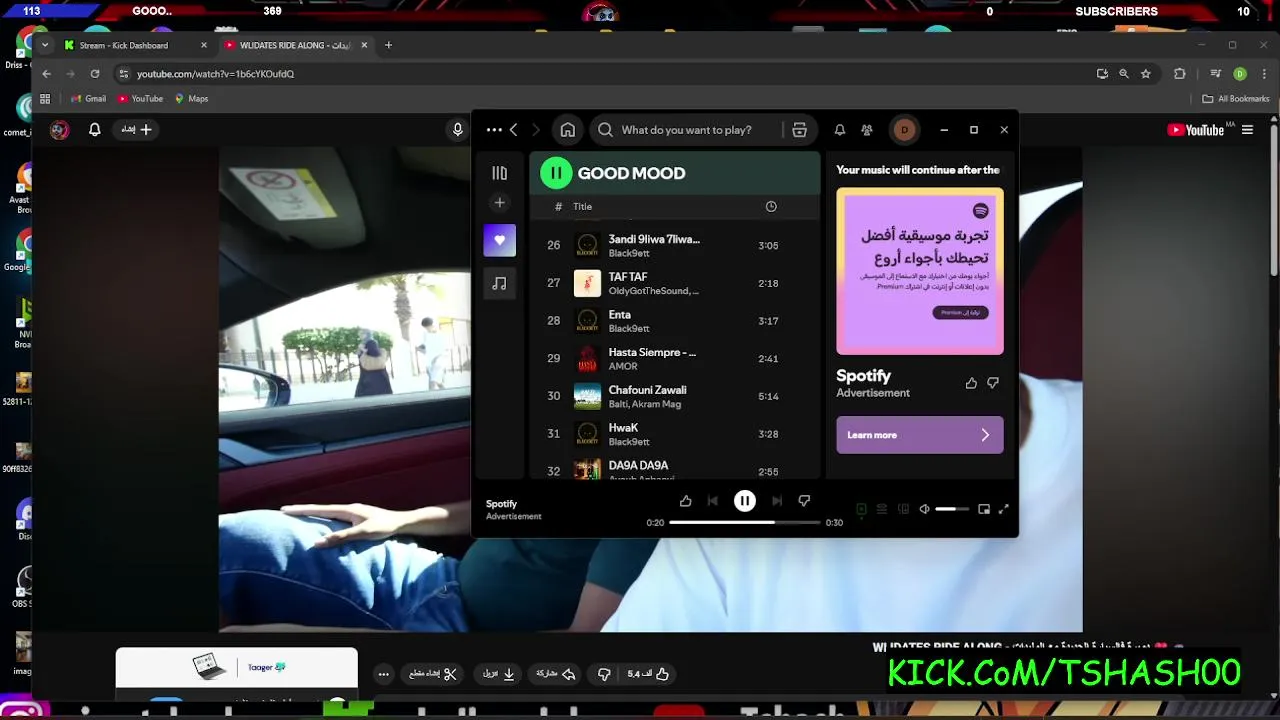Focus the 'What do you want to play?' search box

[686, 130]
